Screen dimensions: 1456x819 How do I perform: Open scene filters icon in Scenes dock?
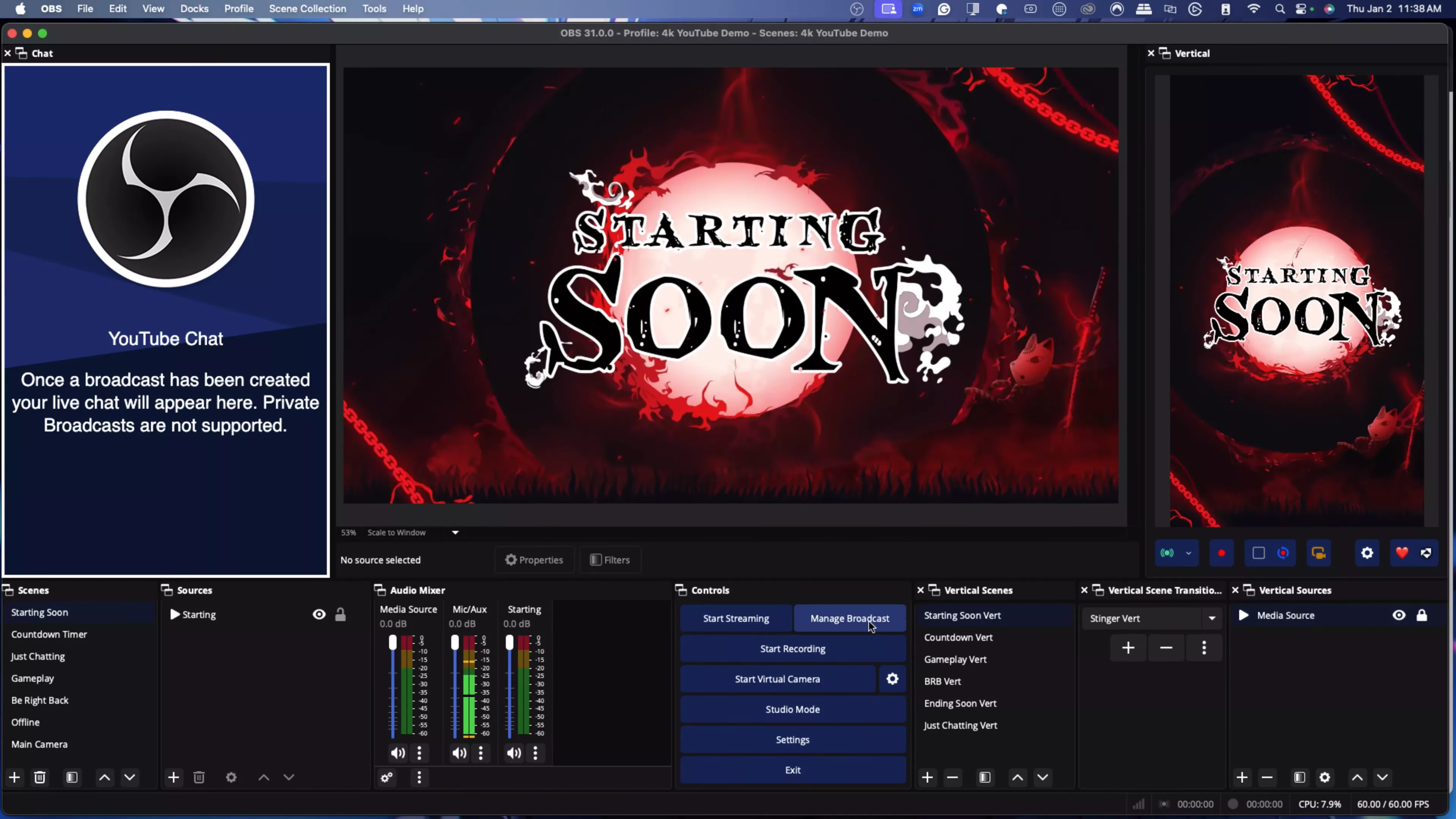pyautogui.click(x=72, y=777)
